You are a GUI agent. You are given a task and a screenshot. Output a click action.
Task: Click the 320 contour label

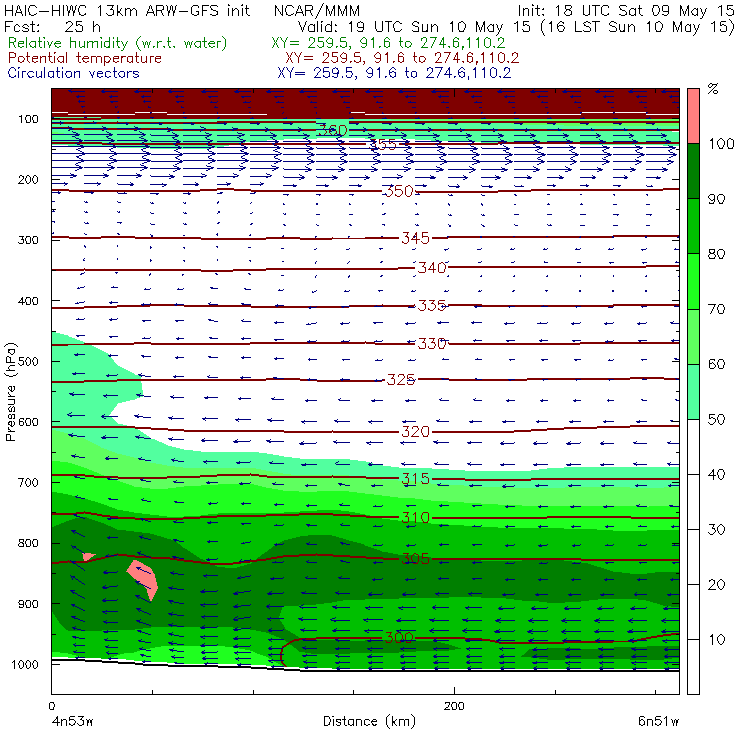point(415,431)
